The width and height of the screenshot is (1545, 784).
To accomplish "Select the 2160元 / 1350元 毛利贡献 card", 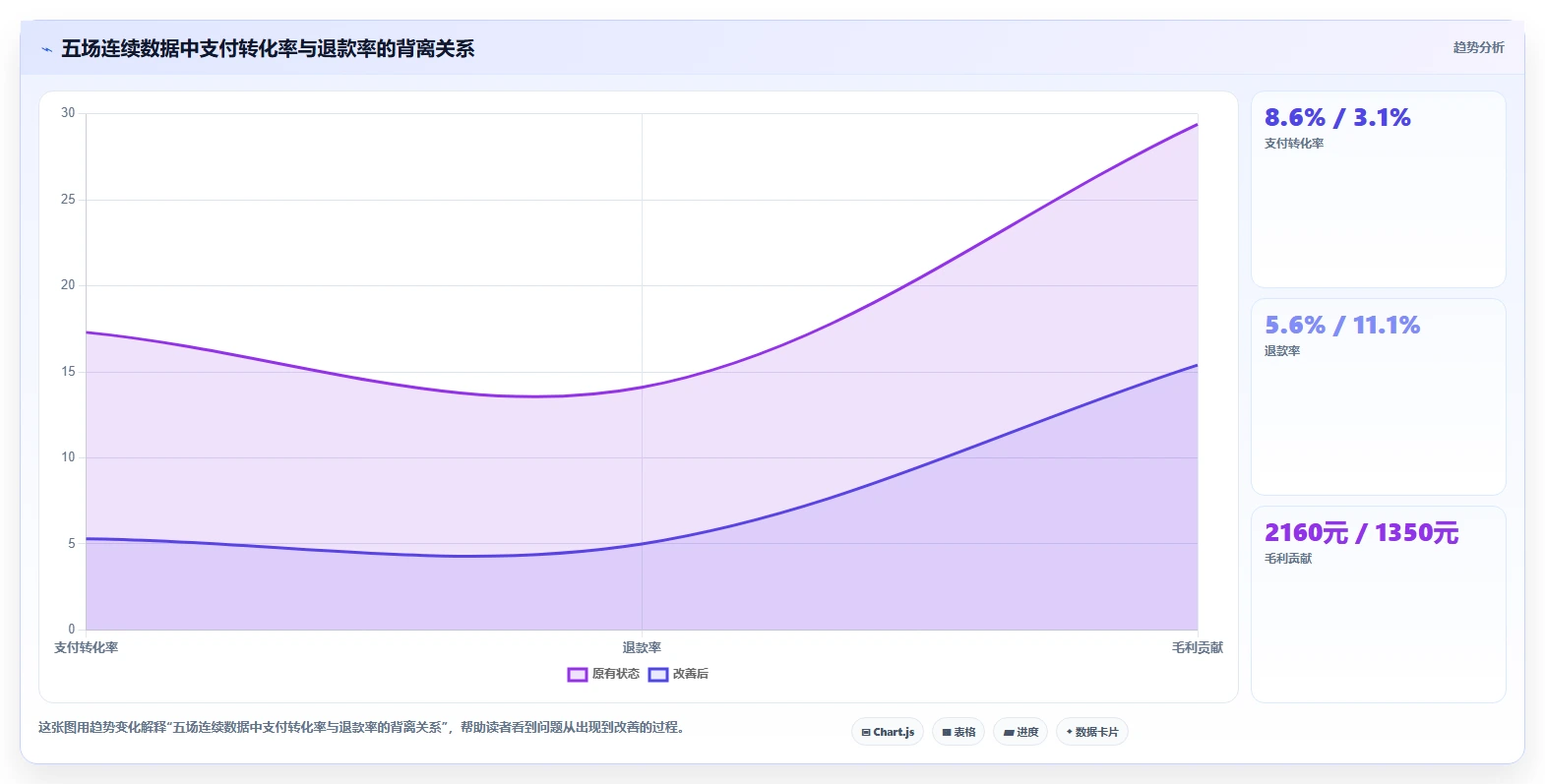I will (x=1378, y=604).
